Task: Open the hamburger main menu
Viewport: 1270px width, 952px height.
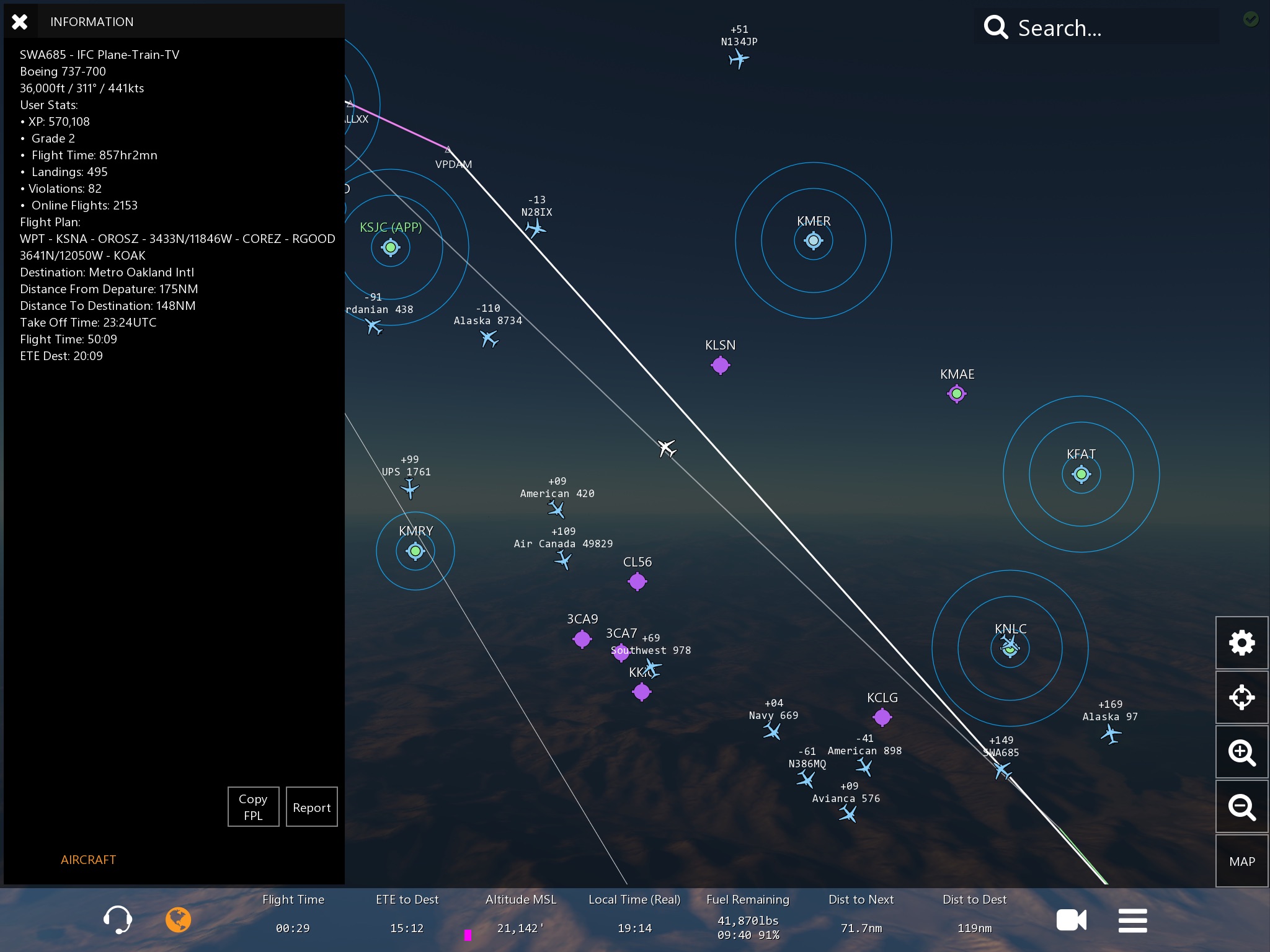Action: click(x=1132, y=920)
